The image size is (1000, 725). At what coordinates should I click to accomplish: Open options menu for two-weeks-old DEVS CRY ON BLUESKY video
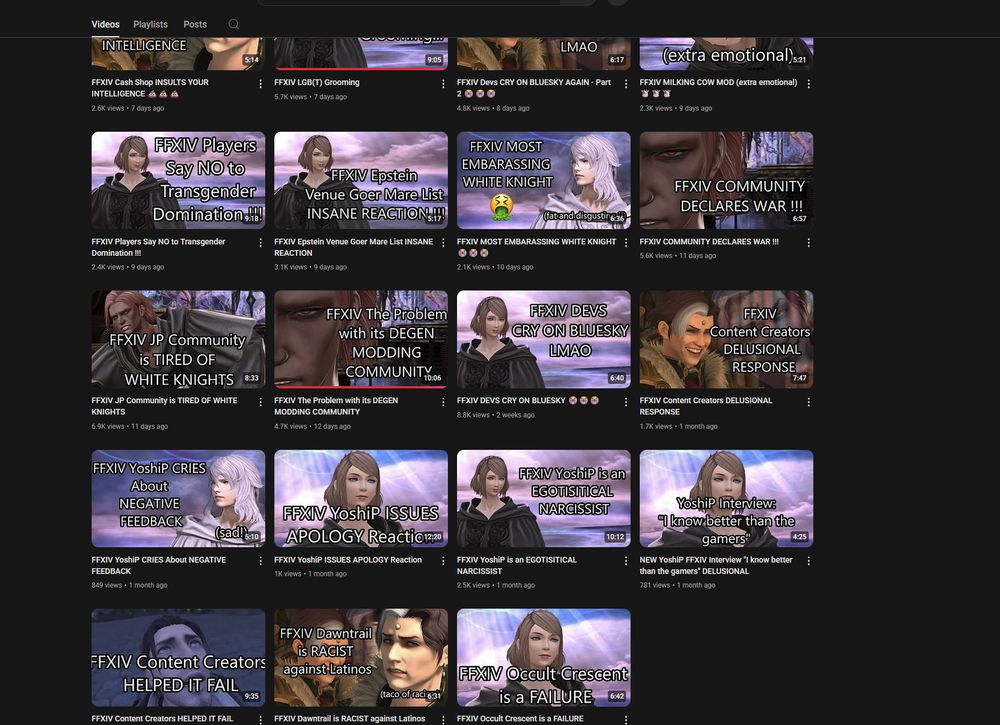pyautogui.click(x=626, y=402)
